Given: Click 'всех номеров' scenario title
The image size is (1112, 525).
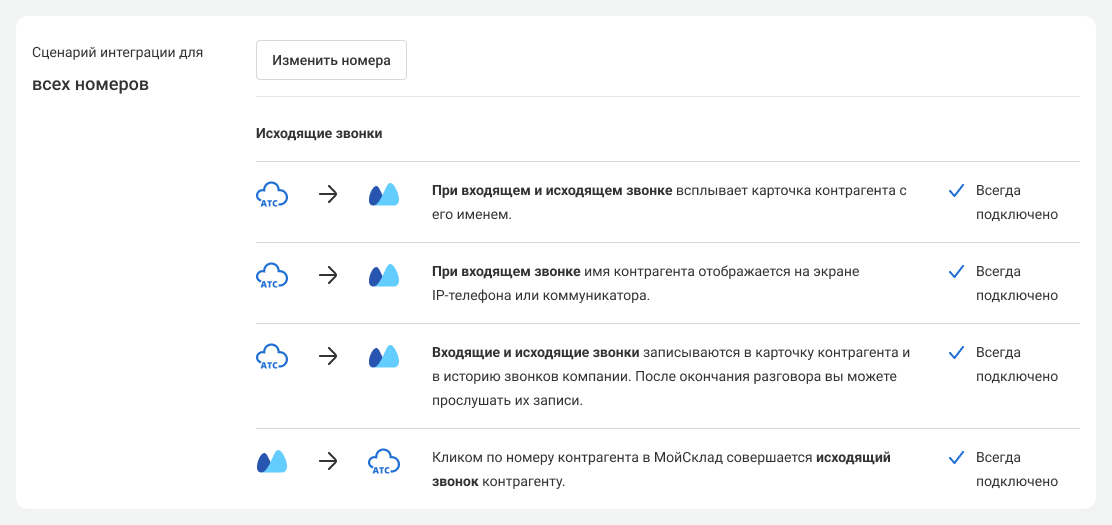Looking at the screenshot, I should [x=90, y=84].
